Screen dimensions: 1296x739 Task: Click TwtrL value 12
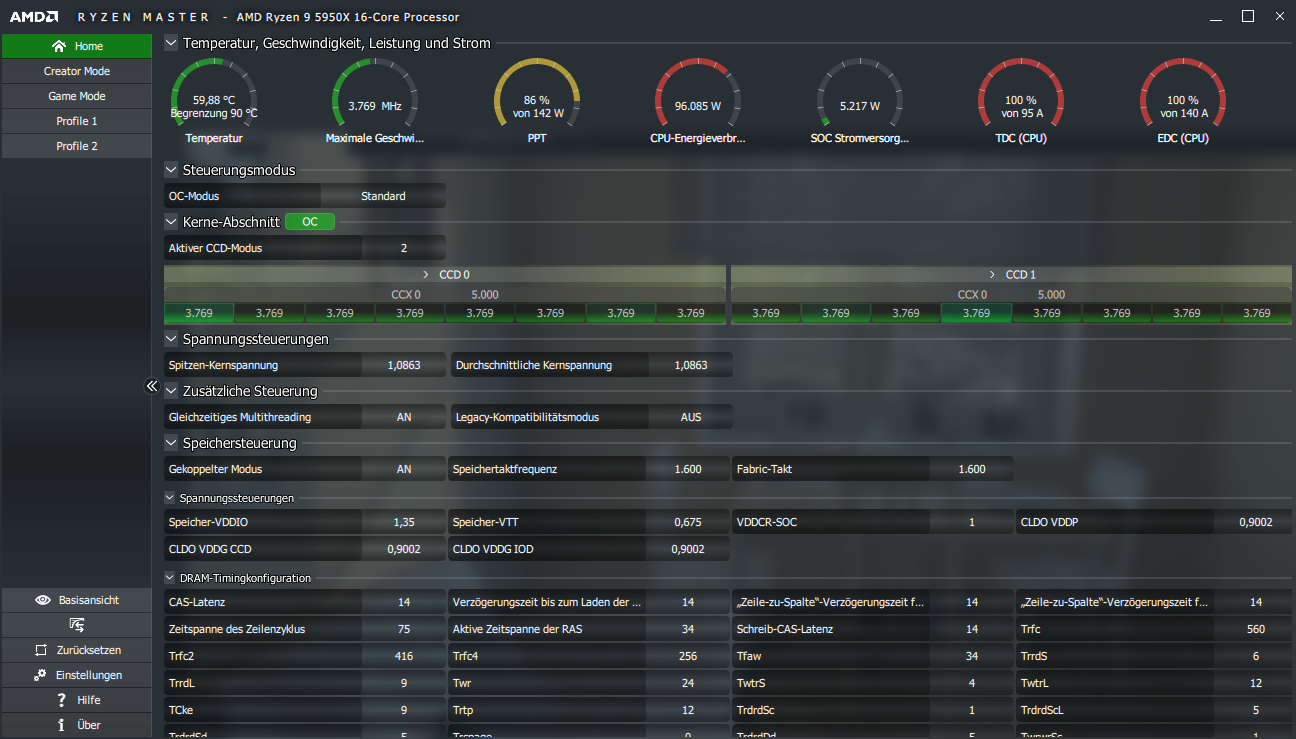[1256, 683]
